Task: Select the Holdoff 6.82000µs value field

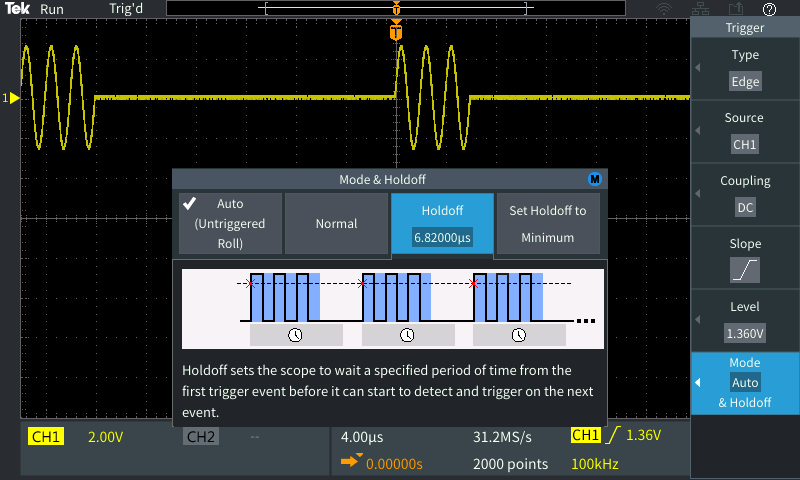Action: (x=442, y=238)
